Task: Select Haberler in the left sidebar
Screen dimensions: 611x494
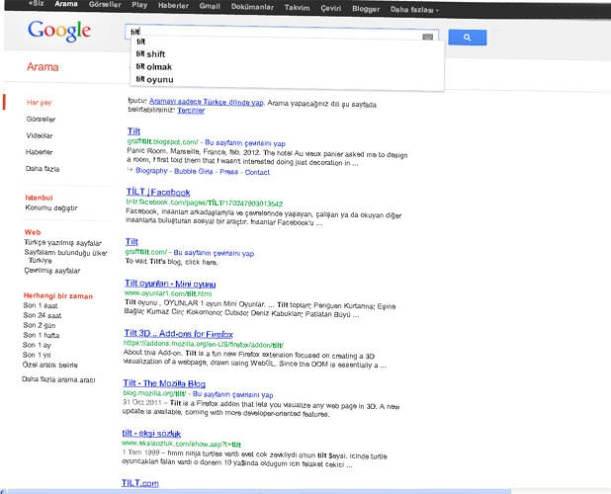Action: click(x=39, y=152)
